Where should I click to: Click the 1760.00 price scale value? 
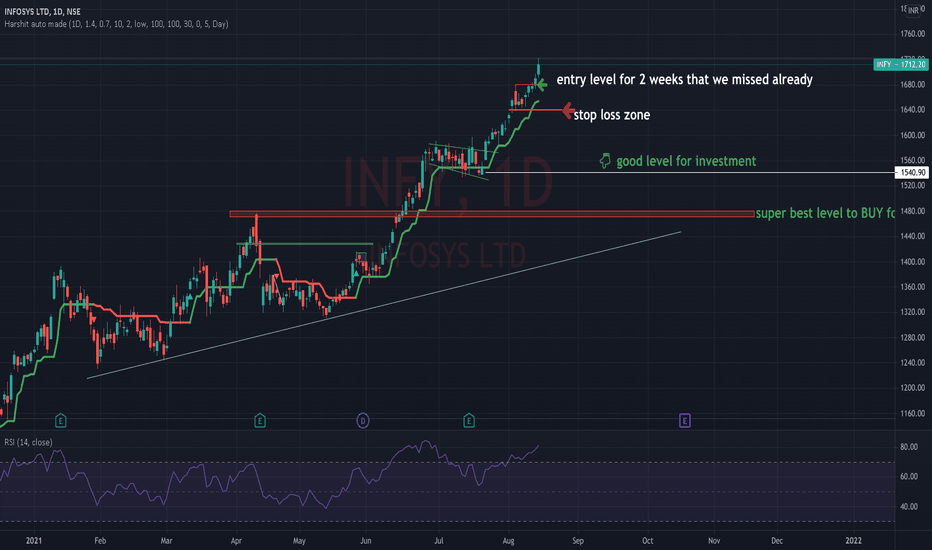(x=912, y=34)
